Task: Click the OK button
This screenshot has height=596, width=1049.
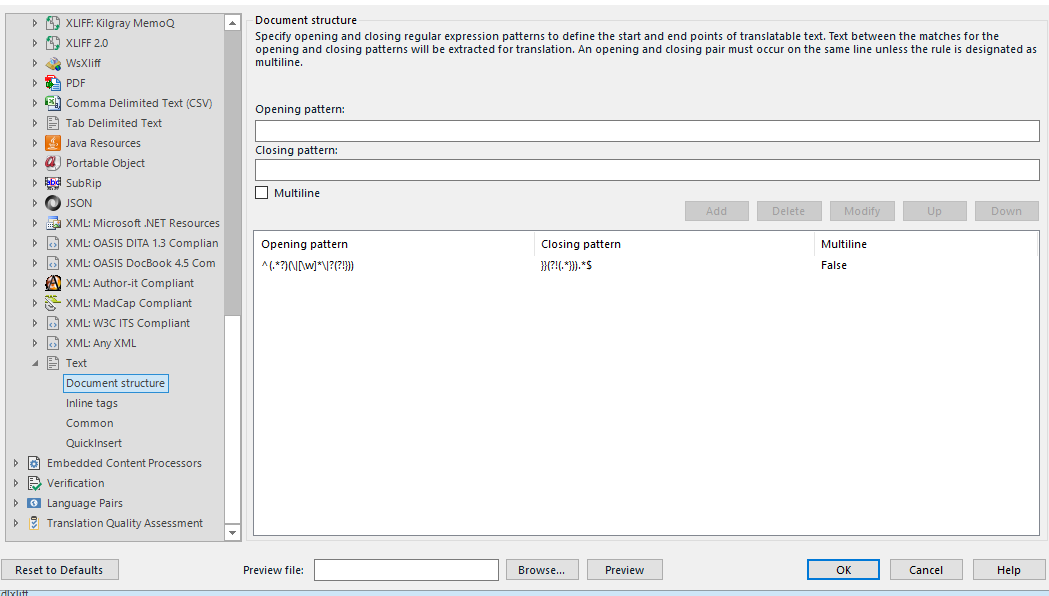Action: [x=843, y=570]
